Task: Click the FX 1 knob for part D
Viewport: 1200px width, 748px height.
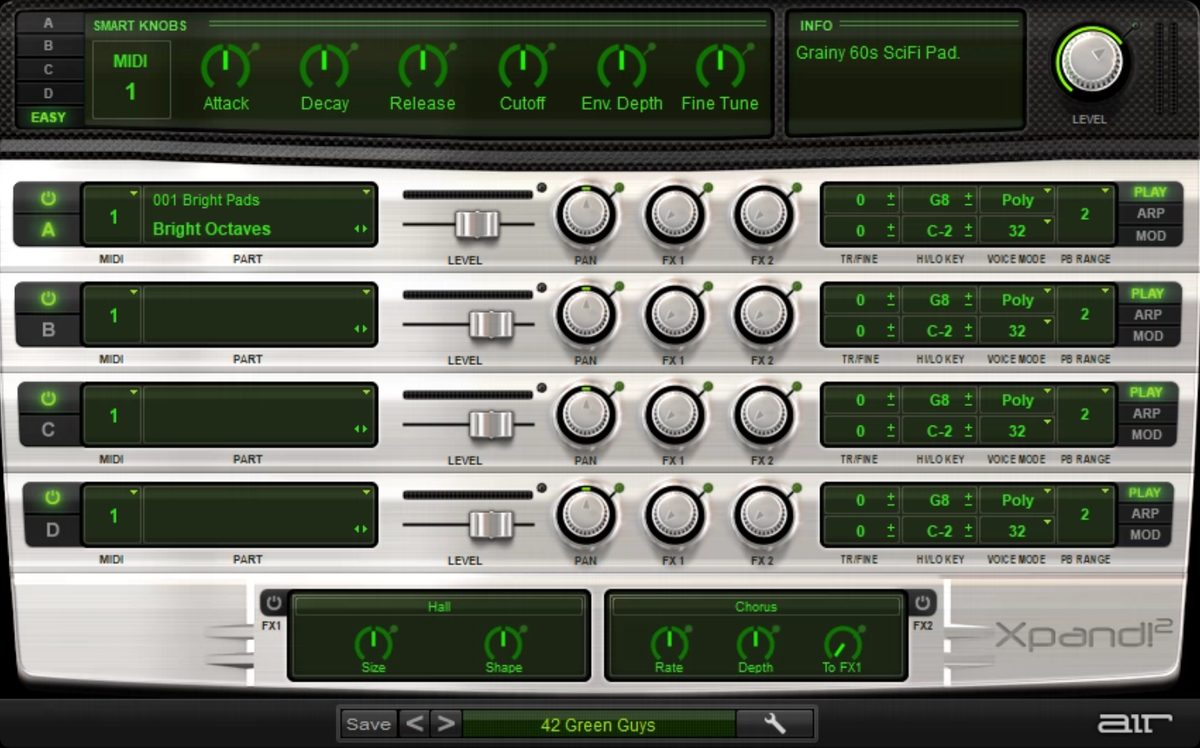Action: tap(674, 516)
